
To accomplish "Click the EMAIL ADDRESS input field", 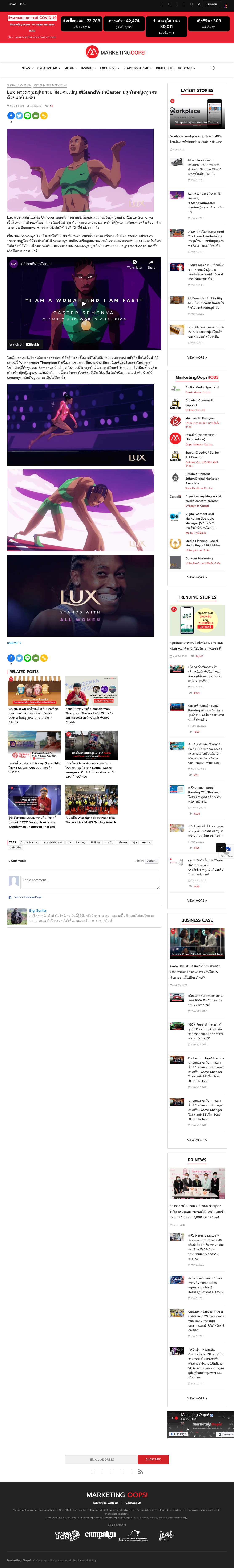I will (102, 1459).
